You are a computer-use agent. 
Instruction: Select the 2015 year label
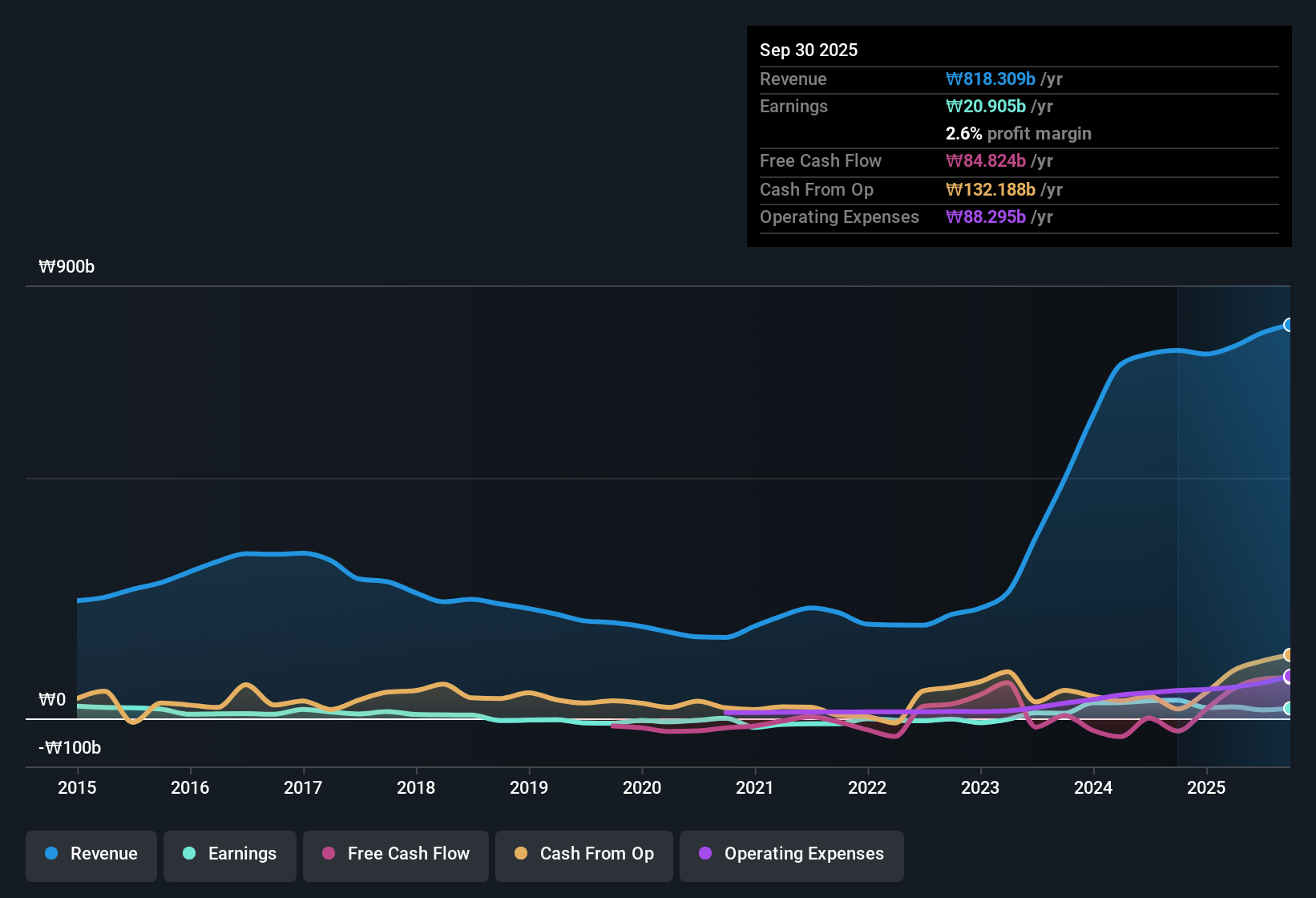(x=77, y=788)
